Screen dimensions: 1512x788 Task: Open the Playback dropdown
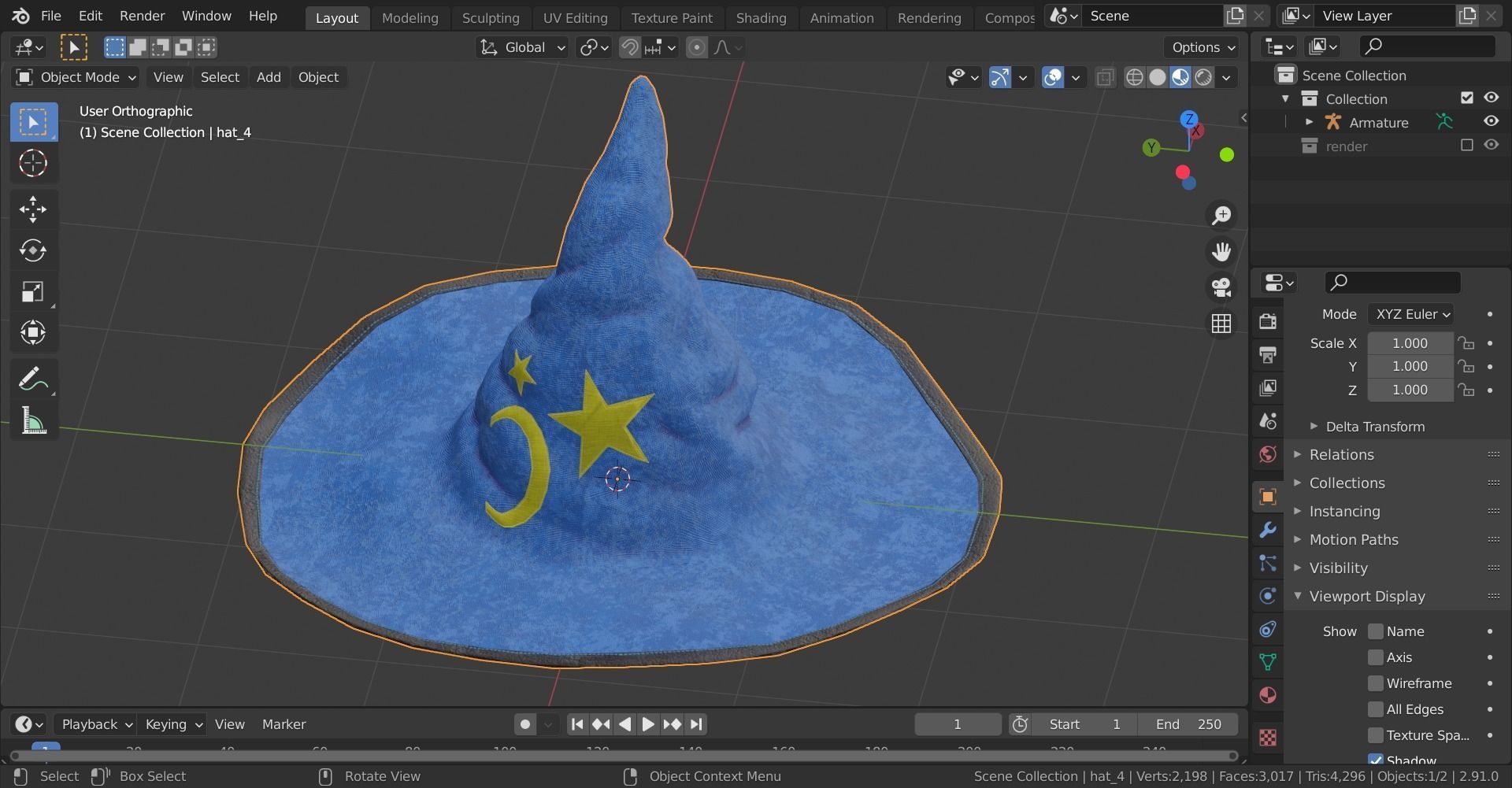(x=96, y=724)
